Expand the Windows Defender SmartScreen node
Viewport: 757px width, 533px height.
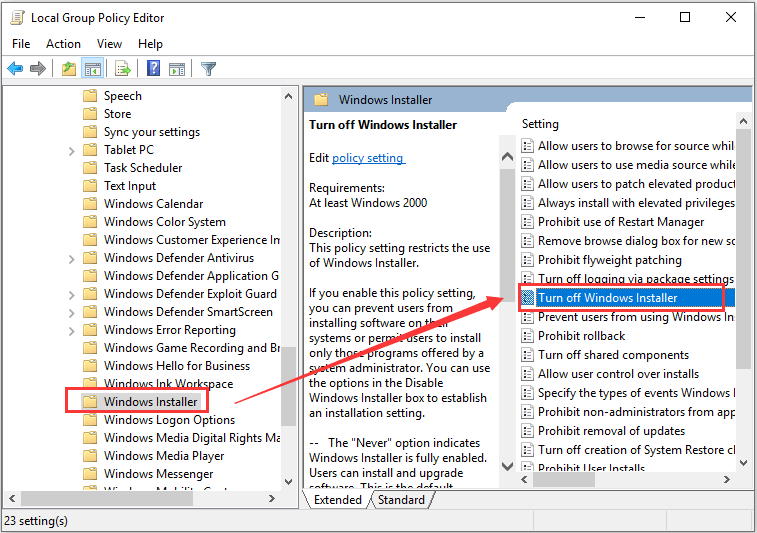pos(71,313)
